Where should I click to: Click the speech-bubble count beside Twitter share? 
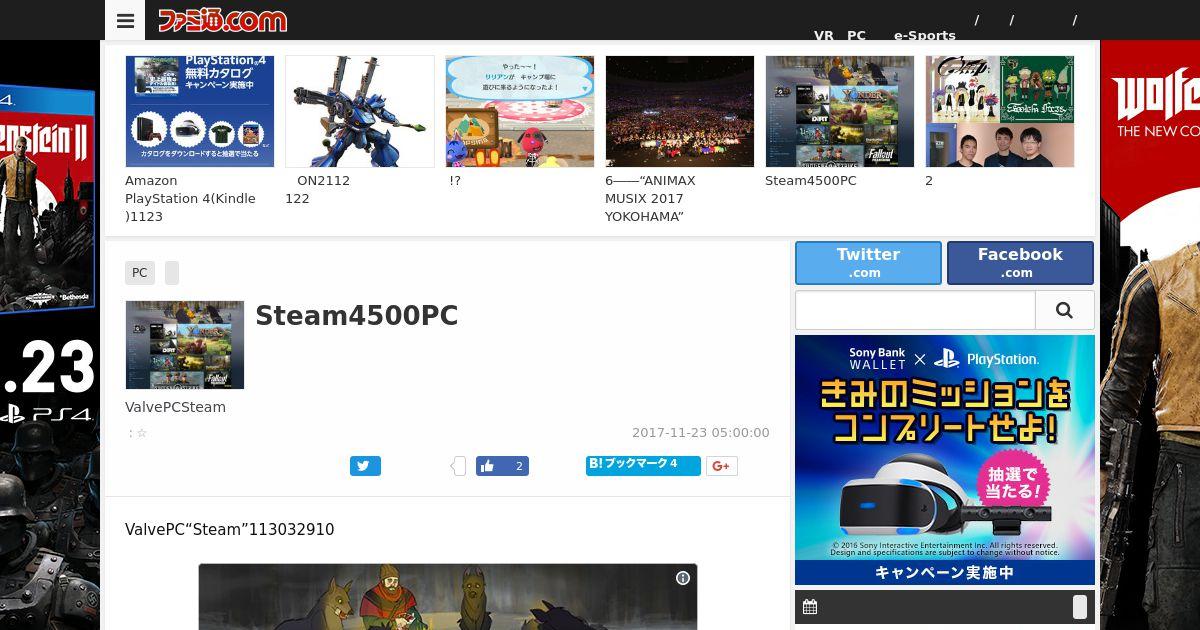(458, 466)
